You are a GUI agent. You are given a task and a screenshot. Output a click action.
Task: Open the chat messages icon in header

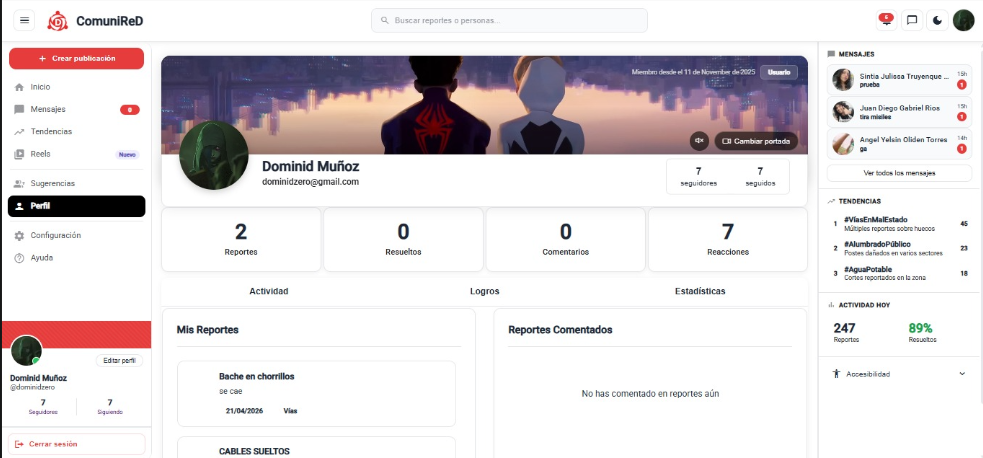pyautogui.click(x=912, y=21)
